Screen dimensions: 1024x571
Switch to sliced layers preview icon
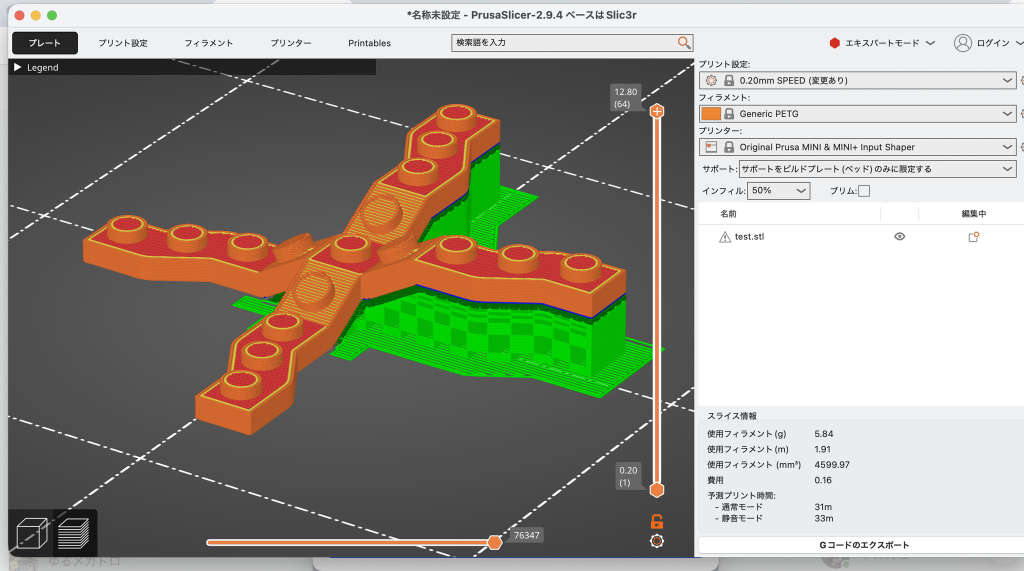(x=73, y=533)
